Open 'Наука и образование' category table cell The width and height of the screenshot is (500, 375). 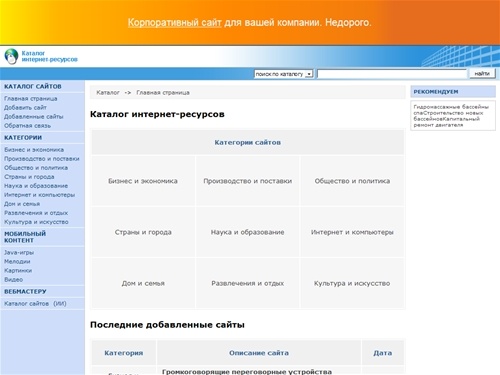pos(247,232)
